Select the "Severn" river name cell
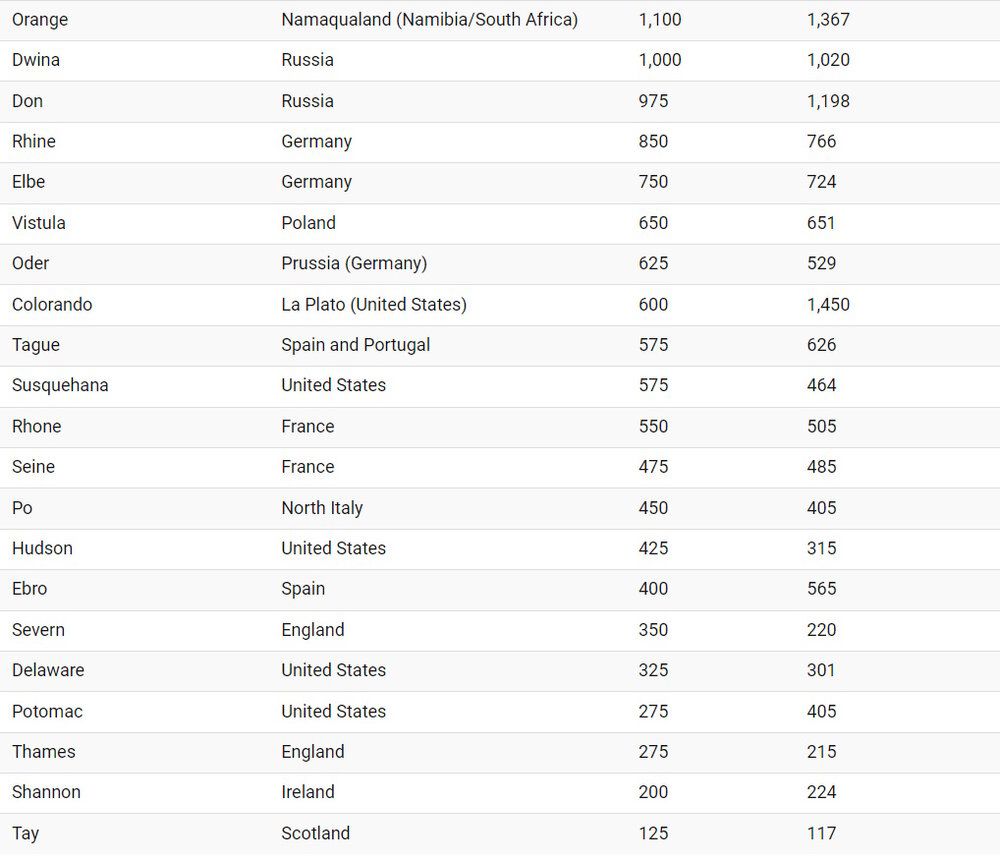 [38, 630]
